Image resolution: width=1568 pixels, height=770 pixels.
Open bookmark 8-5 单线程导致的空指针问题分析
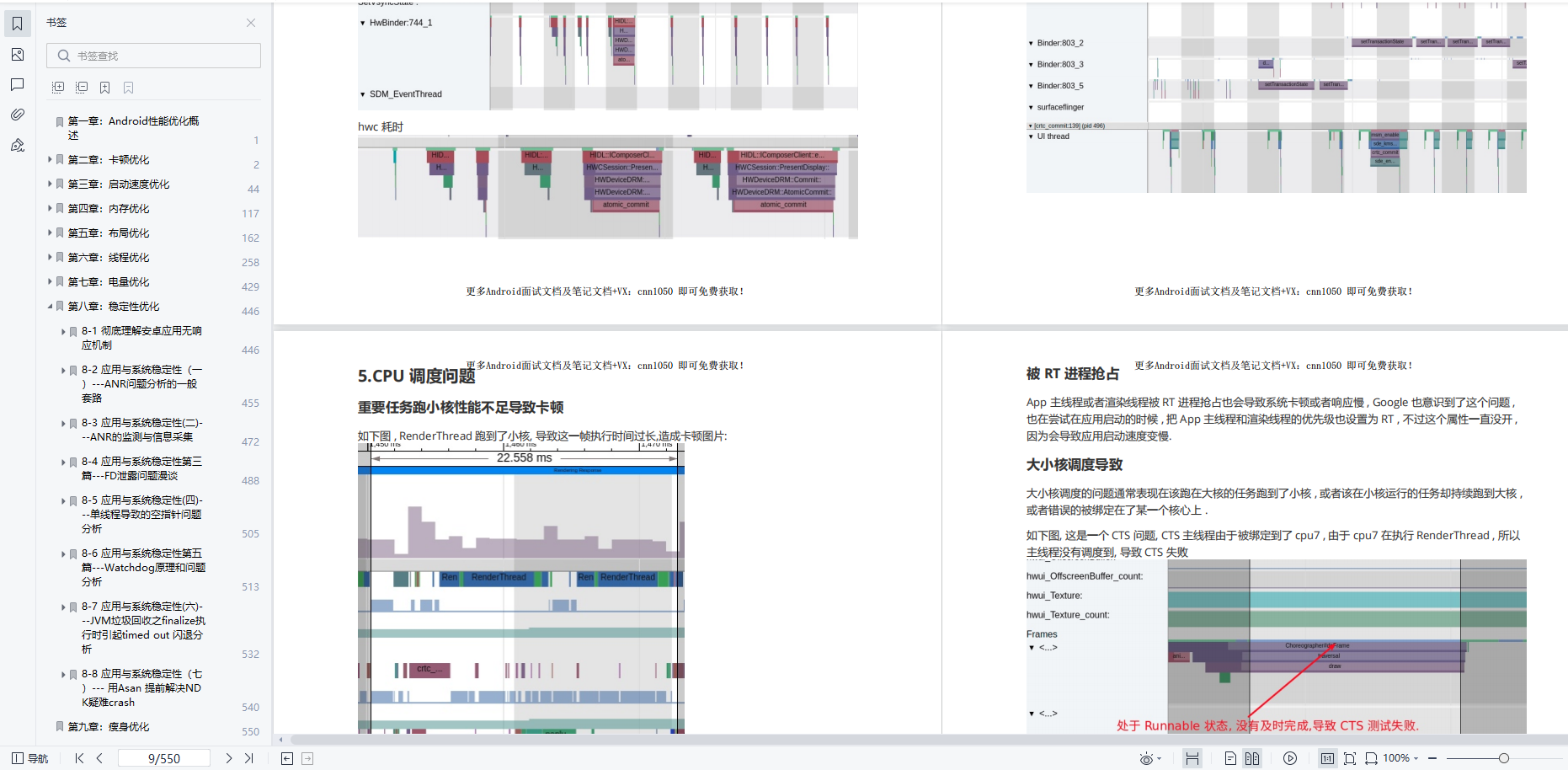[x=141, y=514]
